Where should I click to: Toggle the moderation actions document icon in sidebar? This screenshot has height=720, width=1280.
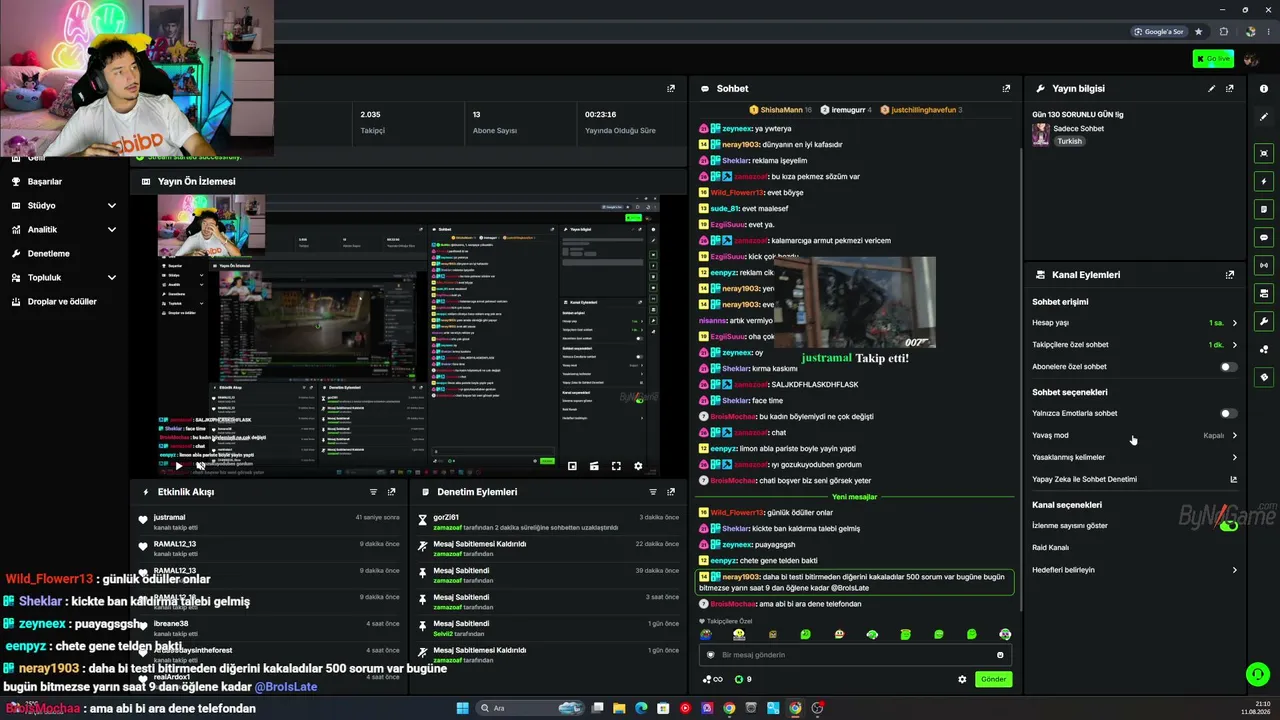pyautogui.click(x=1264, y=209)
